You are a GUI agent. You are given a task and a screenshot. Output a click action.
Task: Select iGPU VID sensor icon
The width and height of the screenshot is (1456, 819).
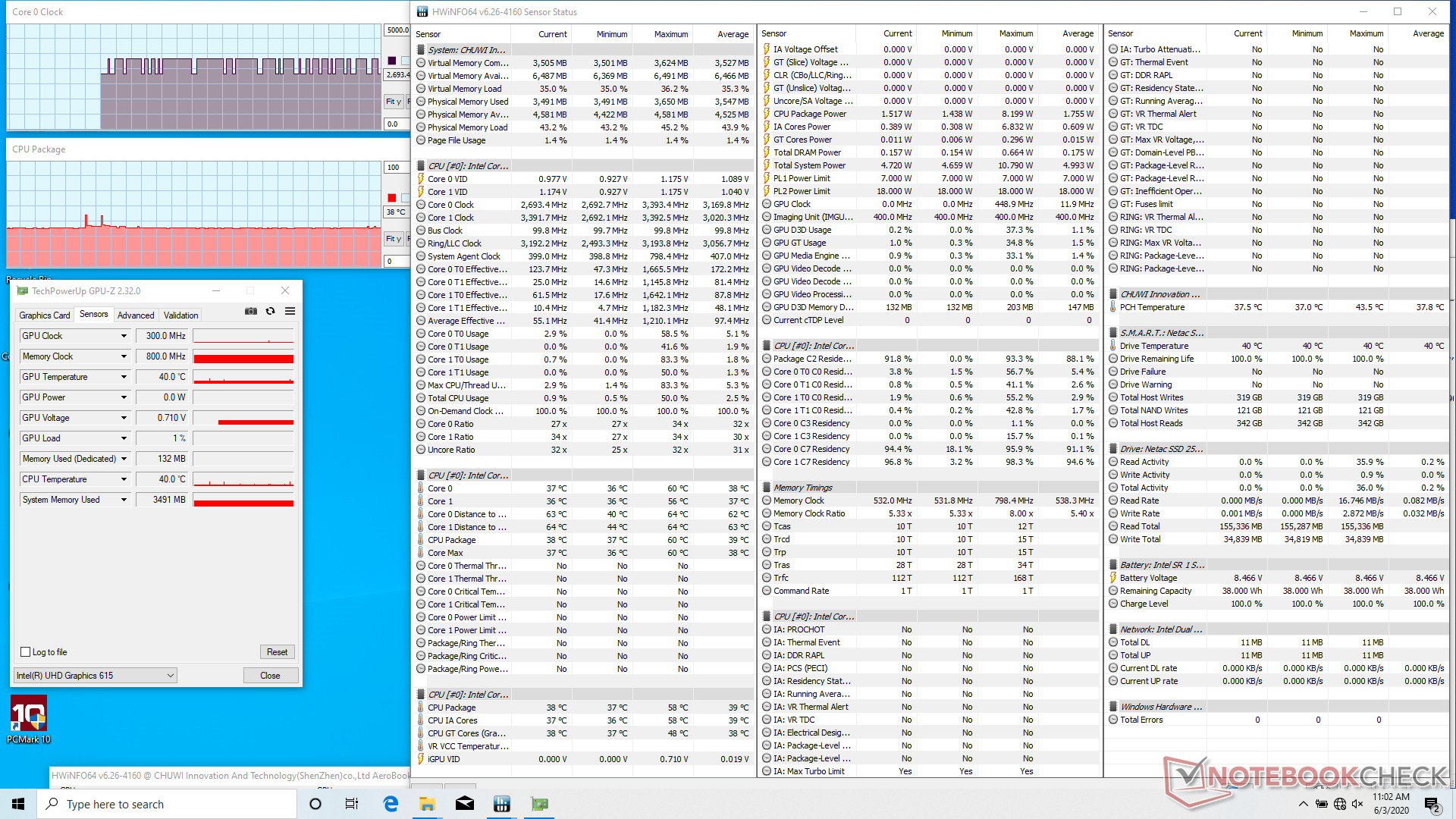point(421,759)
